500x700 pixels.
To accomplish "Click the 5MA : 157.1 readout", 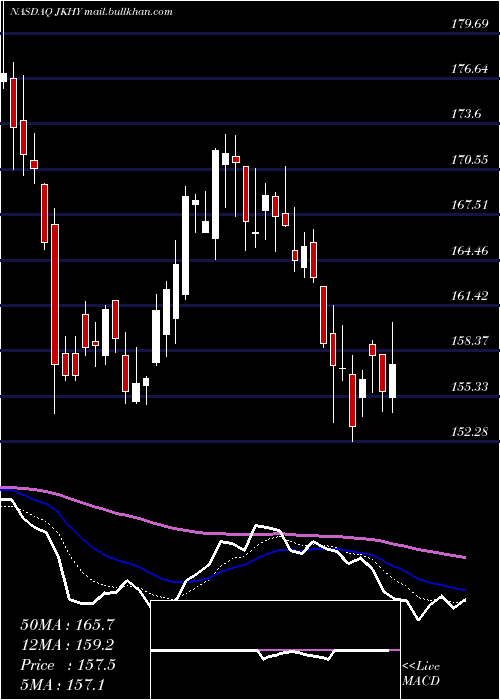I will coord(62,684).
